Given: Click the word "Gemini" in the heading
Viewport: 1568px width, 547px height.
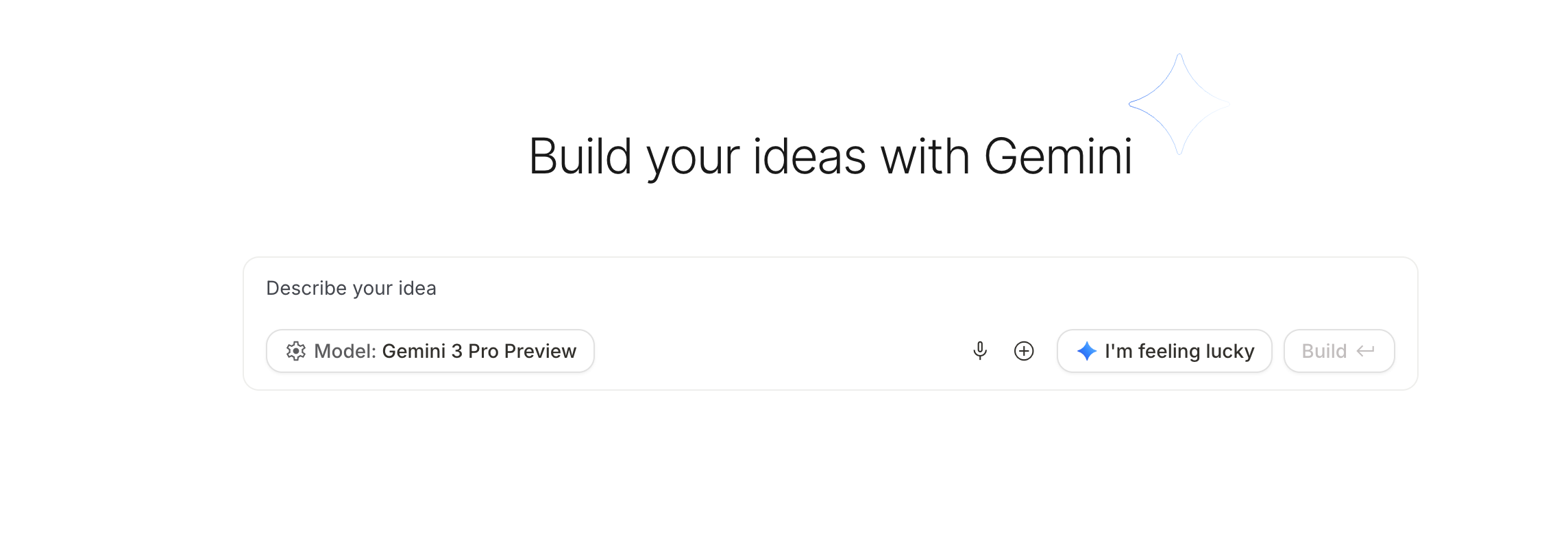Looking at the screenshot, I should (1057, 157).
